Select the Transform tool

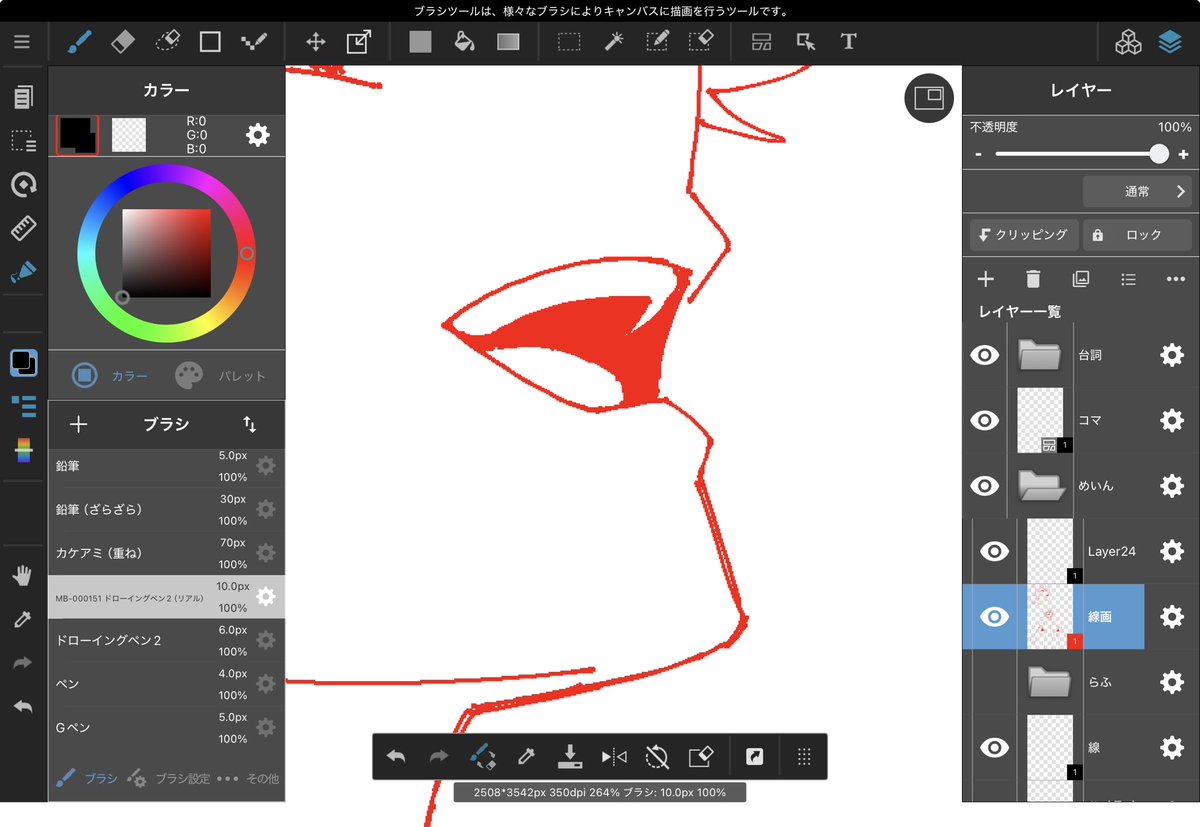(x=358, y=42)
